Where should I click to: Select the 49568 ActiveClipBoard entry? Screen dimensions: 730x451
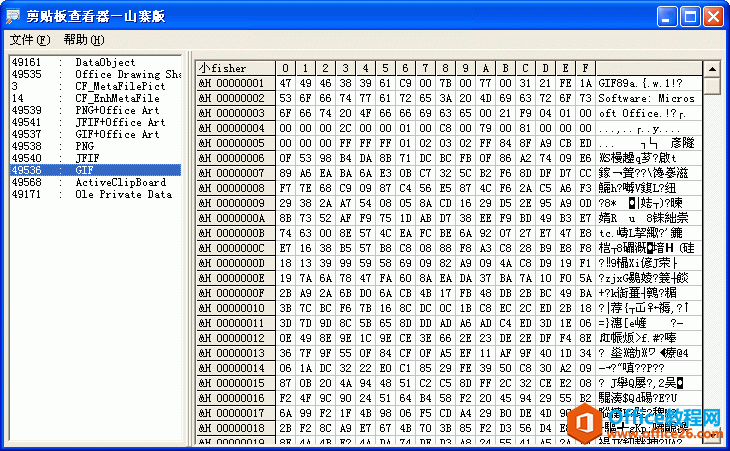(95, 182)
